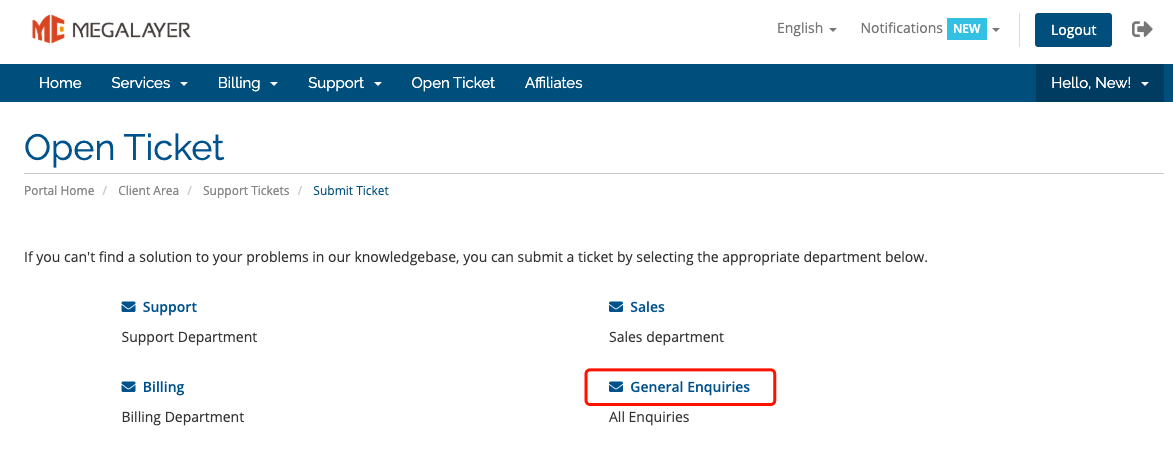The image size is (1173, 457).
Task: Click the Sales department description text
Action: (x=667, y=337)
